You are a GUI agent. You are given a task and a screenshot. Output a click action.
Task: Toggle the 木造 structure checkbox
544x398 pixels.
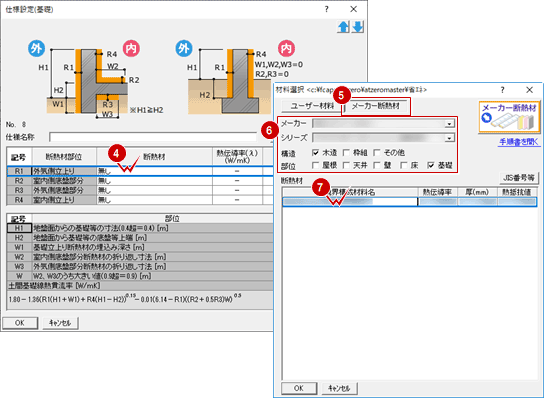point(315,152)
